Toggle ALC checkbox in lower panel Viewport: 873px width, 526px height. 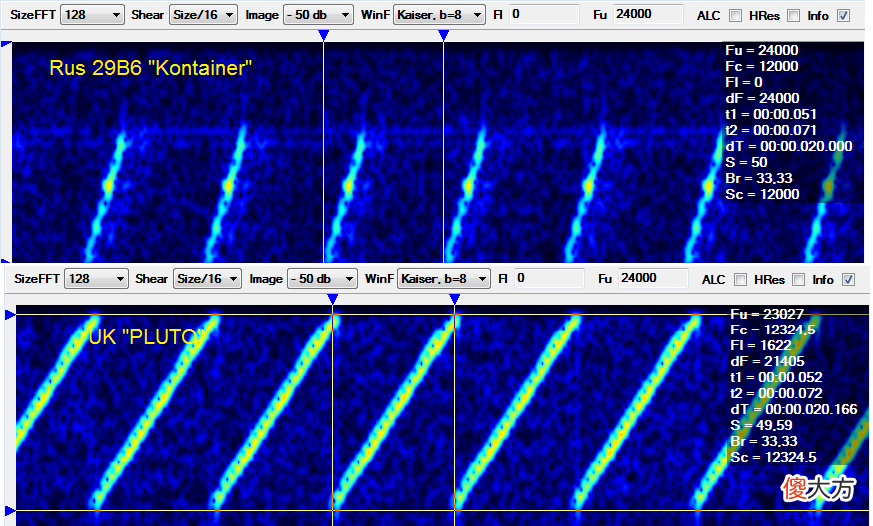(x=740, y=279)
